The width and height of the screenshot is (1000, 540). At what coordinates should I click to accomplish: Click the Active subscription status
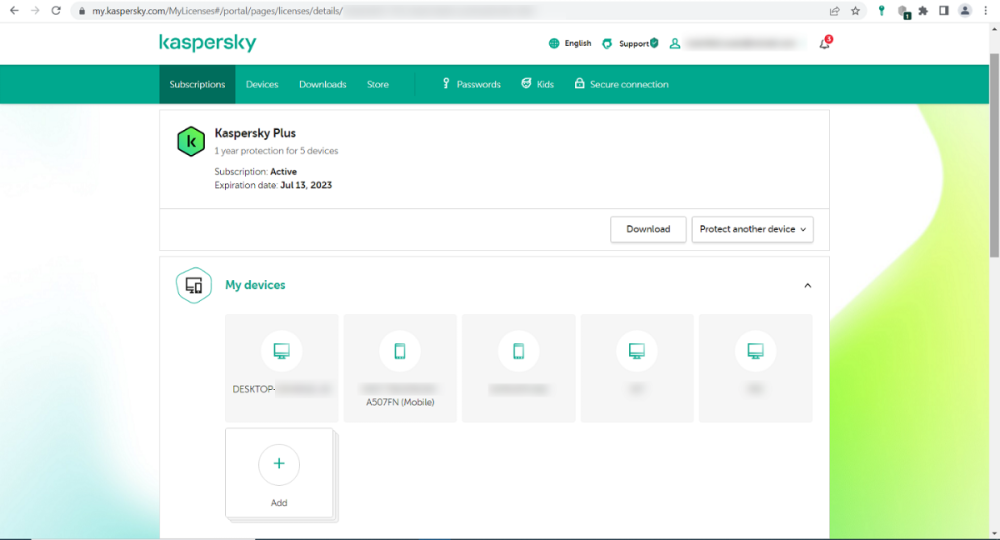point(283,171)
